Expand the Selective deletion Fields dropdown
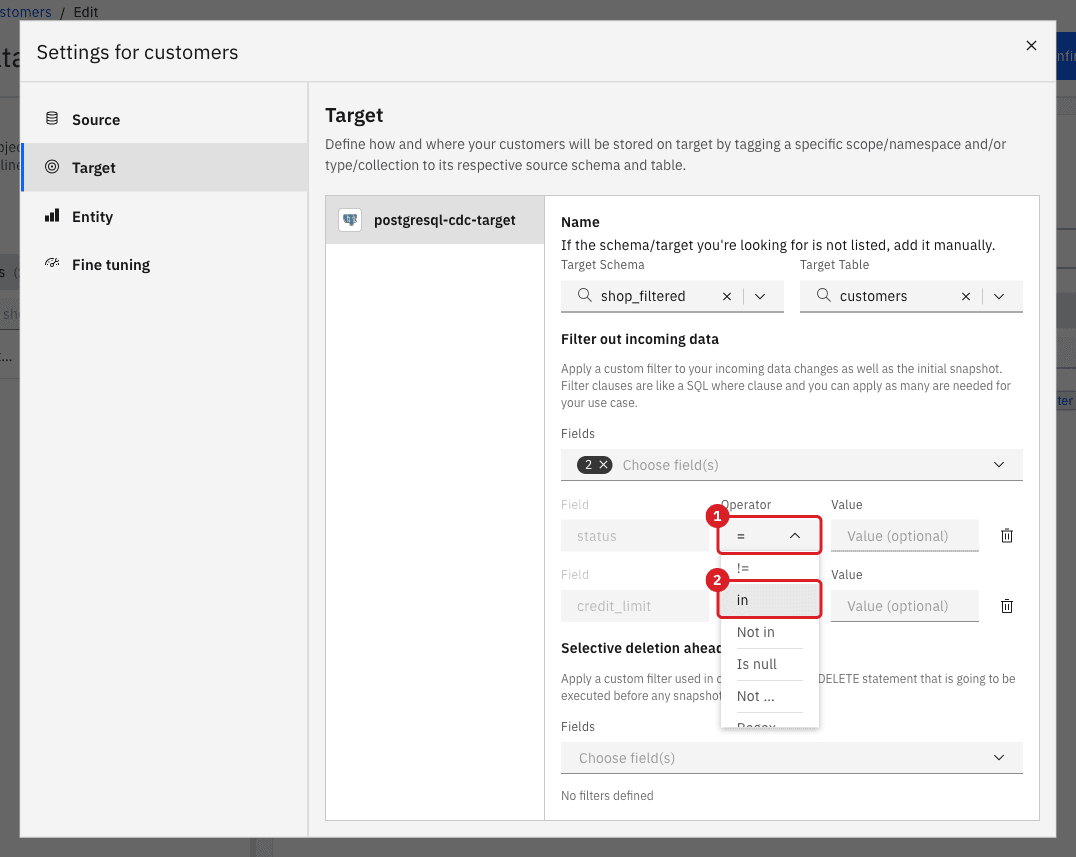The width and height of the screenshot is (1076, 857). click(x=998, y=758)
